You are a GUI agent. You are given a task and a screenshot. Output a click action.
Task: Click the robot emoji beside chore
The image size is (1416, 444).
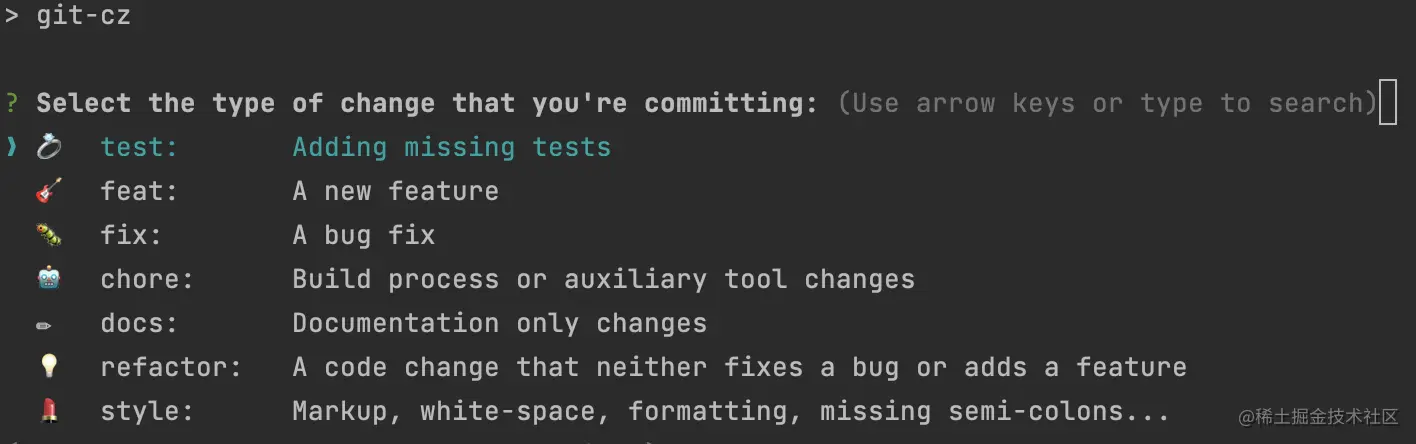coord(49,279)
